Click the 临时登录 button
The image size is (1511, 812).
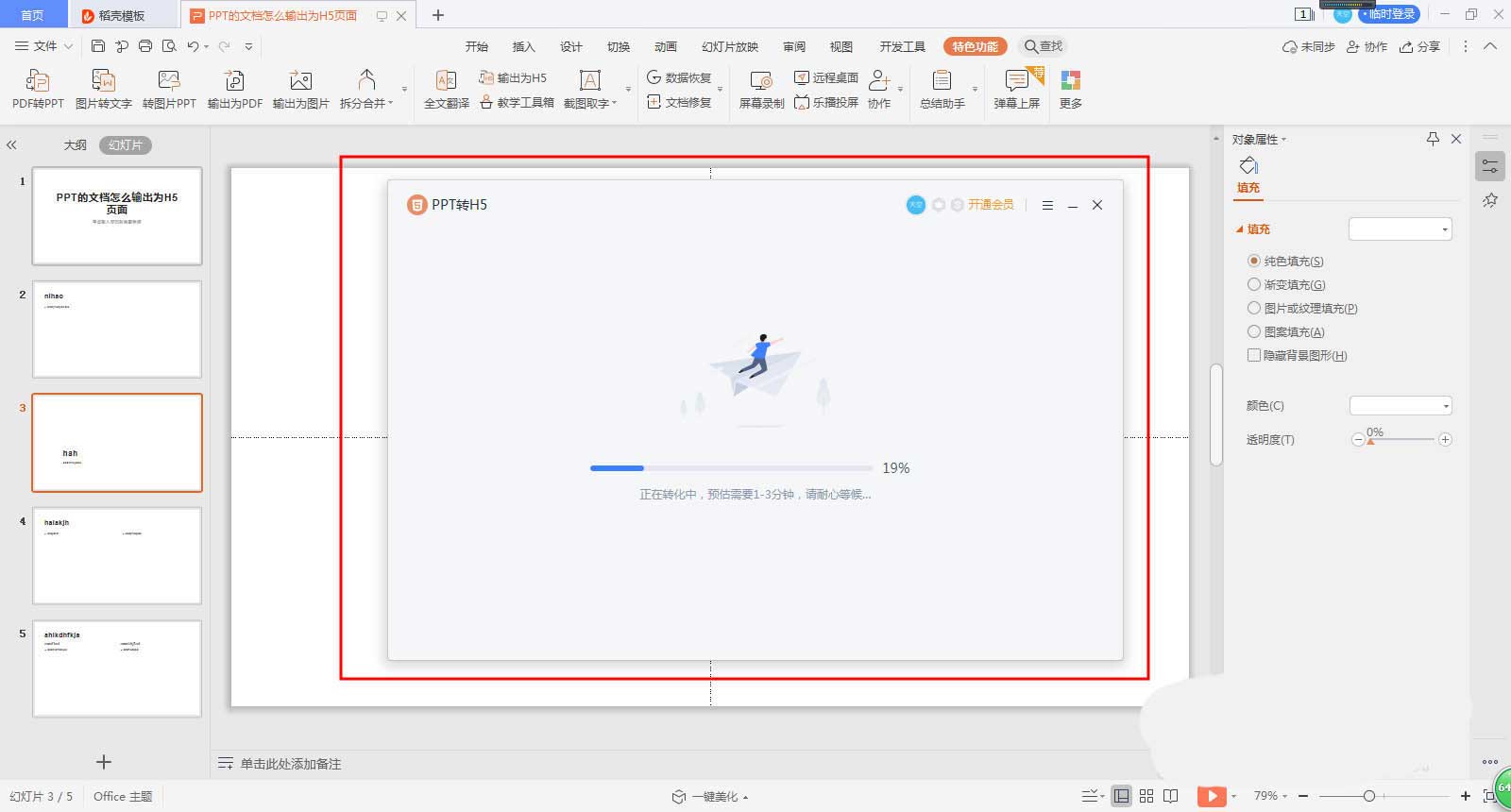(1389, 14)
